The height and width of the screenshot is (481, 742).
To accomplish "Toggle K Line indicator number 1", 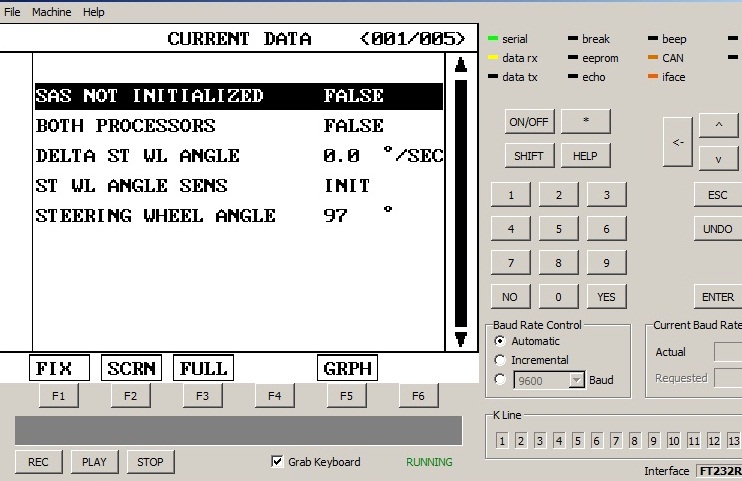I will tap(501, 441).
